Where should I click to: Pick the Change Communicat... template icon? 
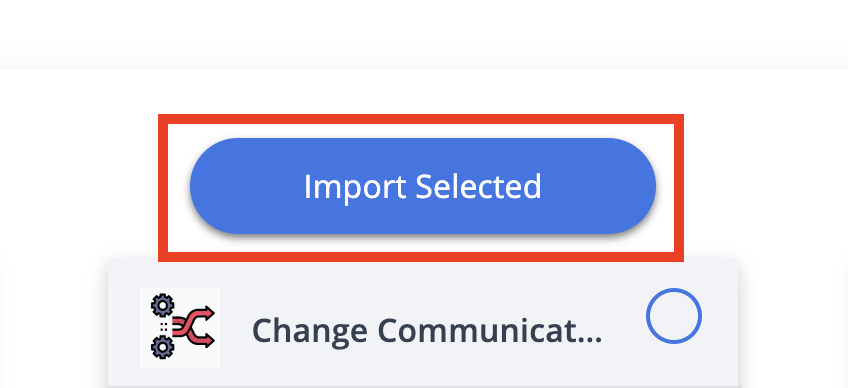(180, 328)
